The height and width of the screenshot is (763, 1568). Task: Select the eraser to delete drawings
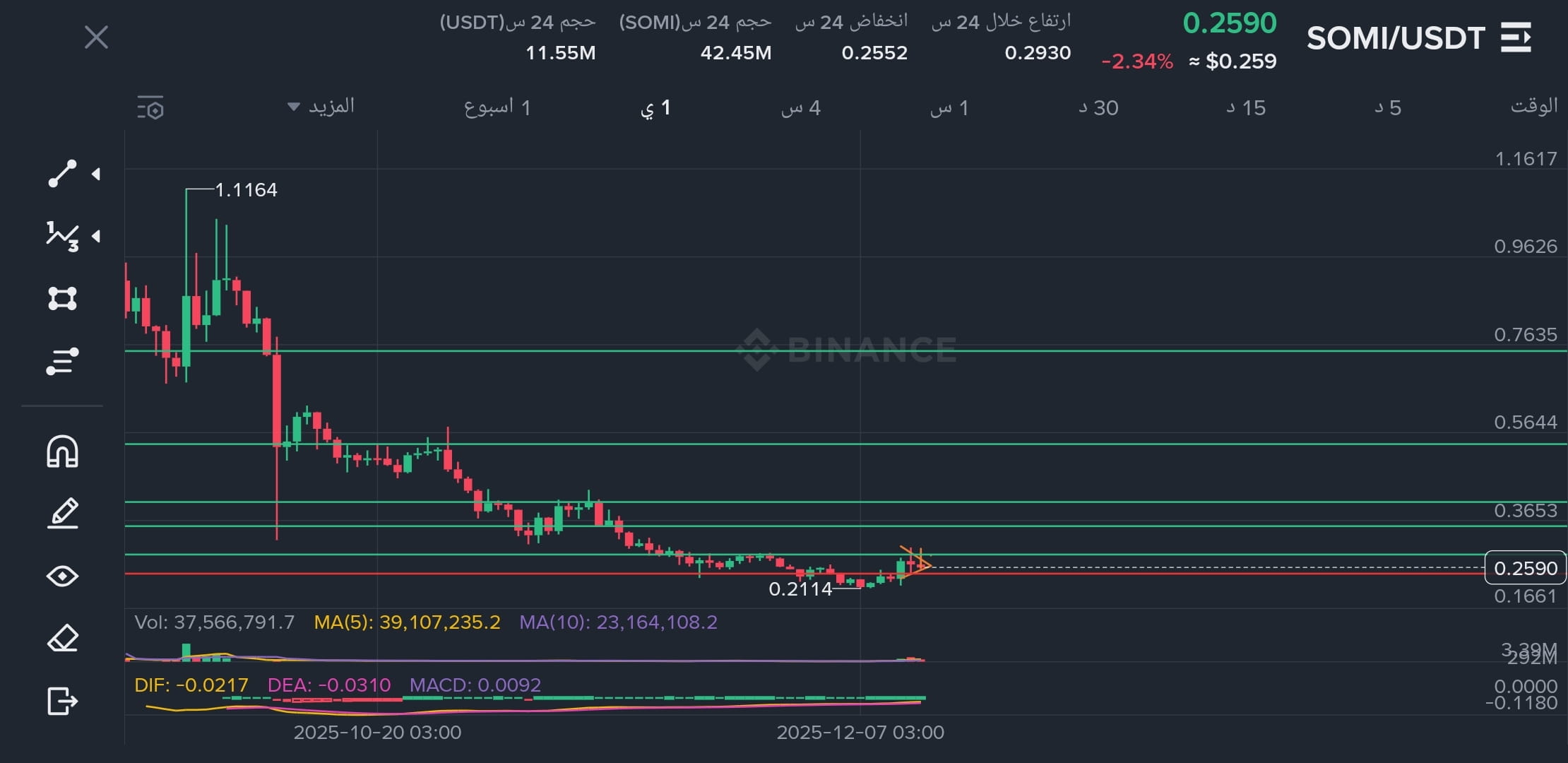click(62, 638)
